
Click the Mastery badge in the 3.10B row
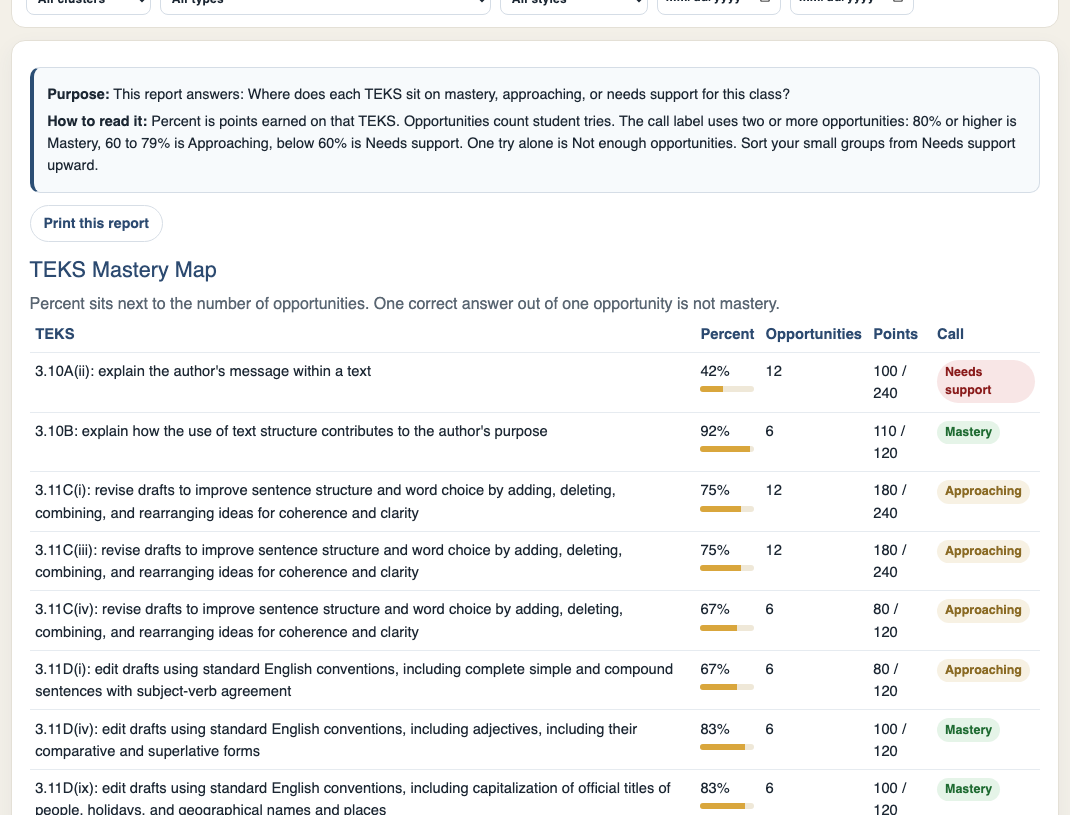click(x=968, y=432)
